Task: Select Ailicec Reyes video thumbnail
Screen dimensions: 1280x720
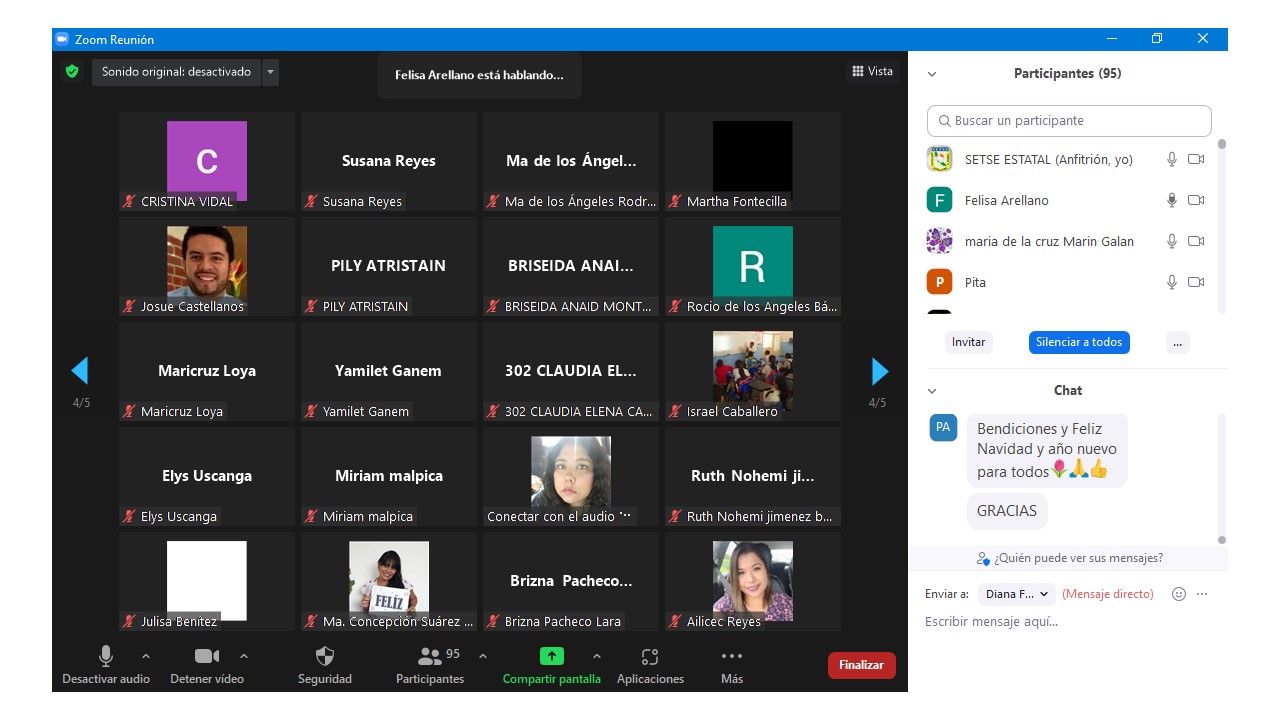Action: 753,581
